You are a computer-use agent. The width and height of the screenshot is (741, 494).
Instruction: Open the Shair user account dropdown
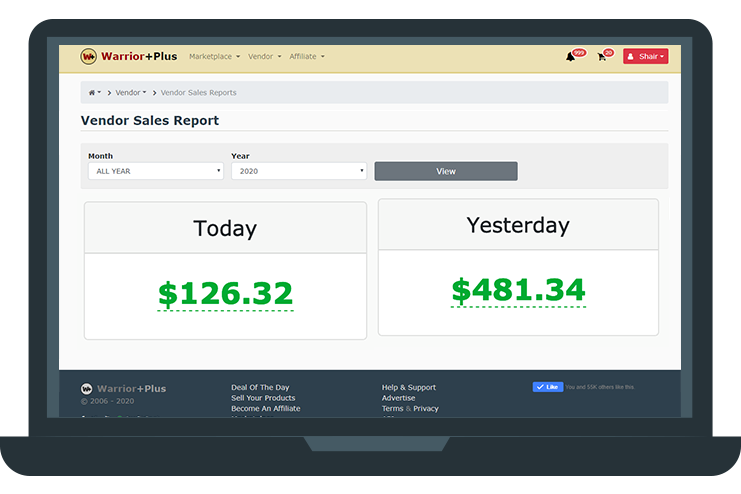click(645, 56)
